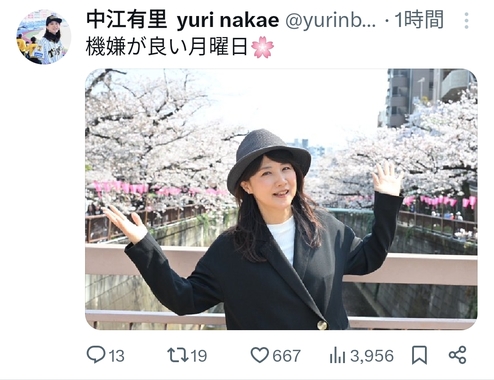The height and width of the screenshot is (380, 494).
Task: Click the cherry blossom emoji in the post
Action: (262, 47)
